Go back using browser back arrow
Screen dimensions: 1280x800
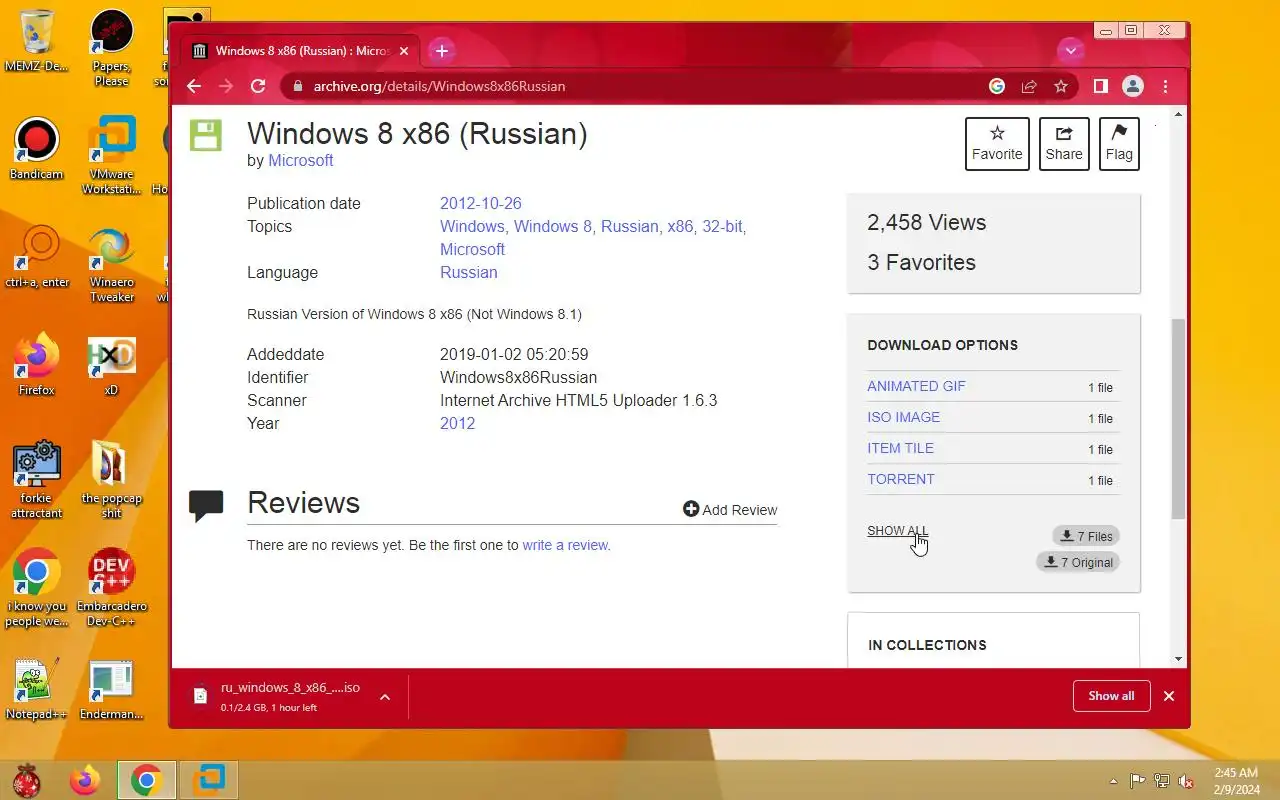pos(194,86)
